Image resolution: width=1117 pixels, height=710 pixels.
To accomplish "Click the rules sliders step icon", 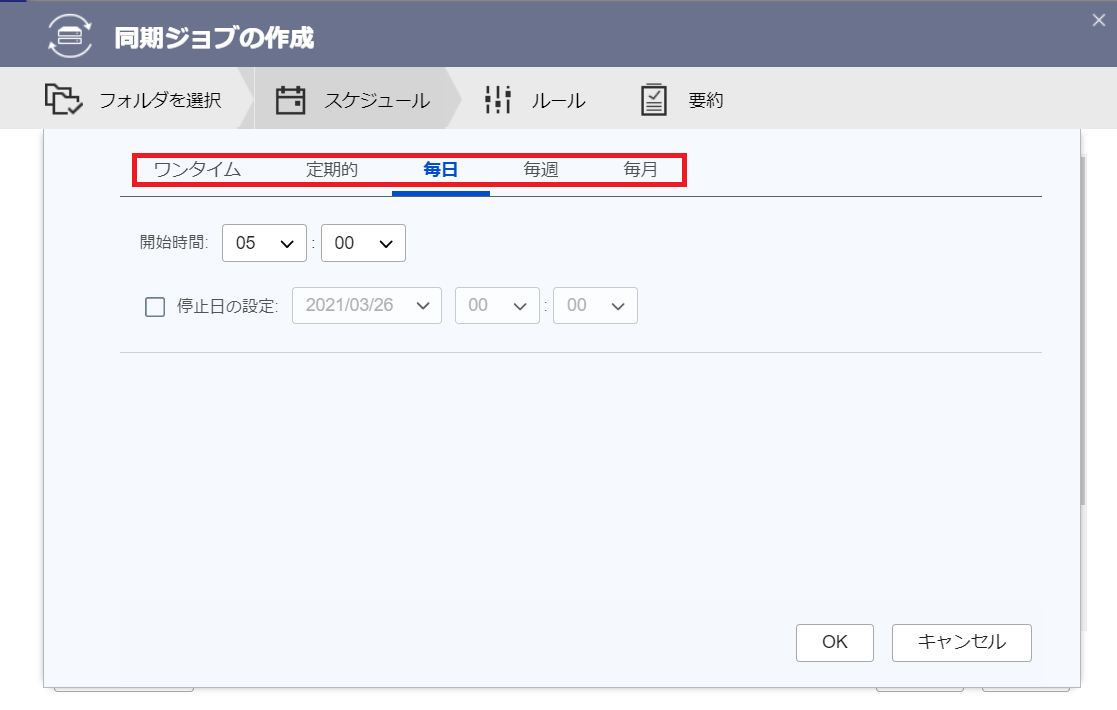I will pos(498,100).
